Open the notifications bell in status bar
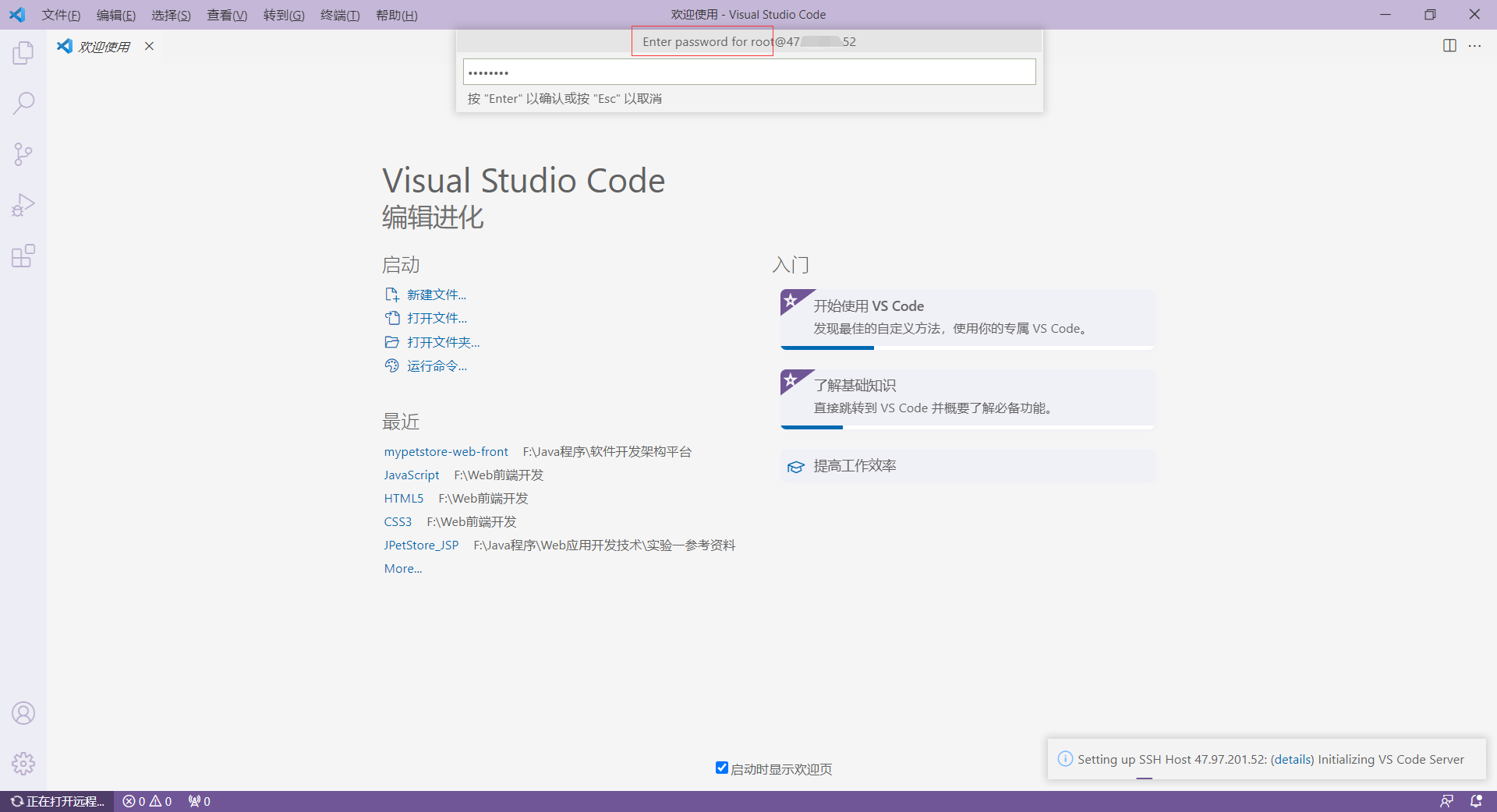 tap(1476, 801)
